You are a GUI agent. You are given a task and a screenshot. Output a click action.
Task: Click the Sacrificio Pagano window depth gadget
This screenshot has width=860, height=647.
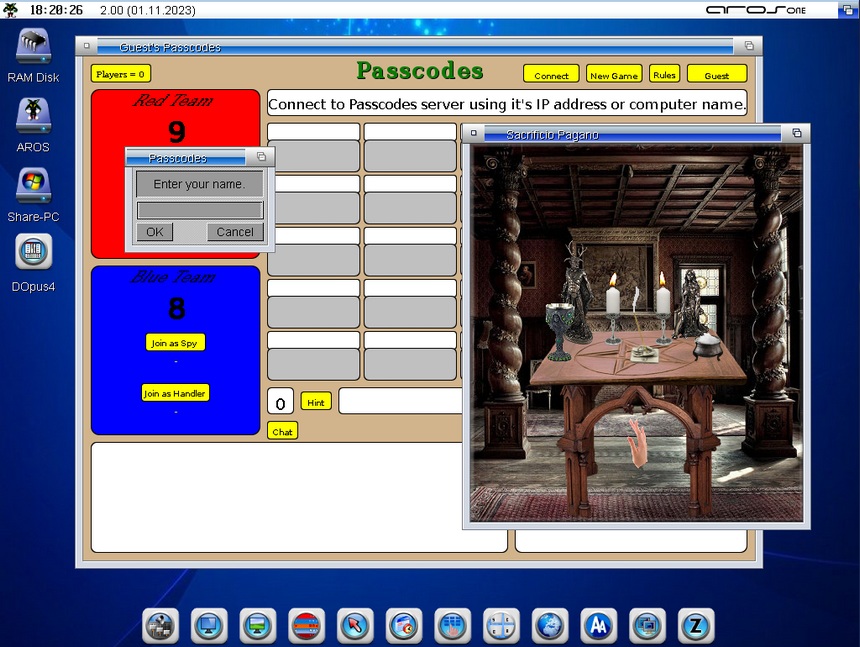click(797, 133)
